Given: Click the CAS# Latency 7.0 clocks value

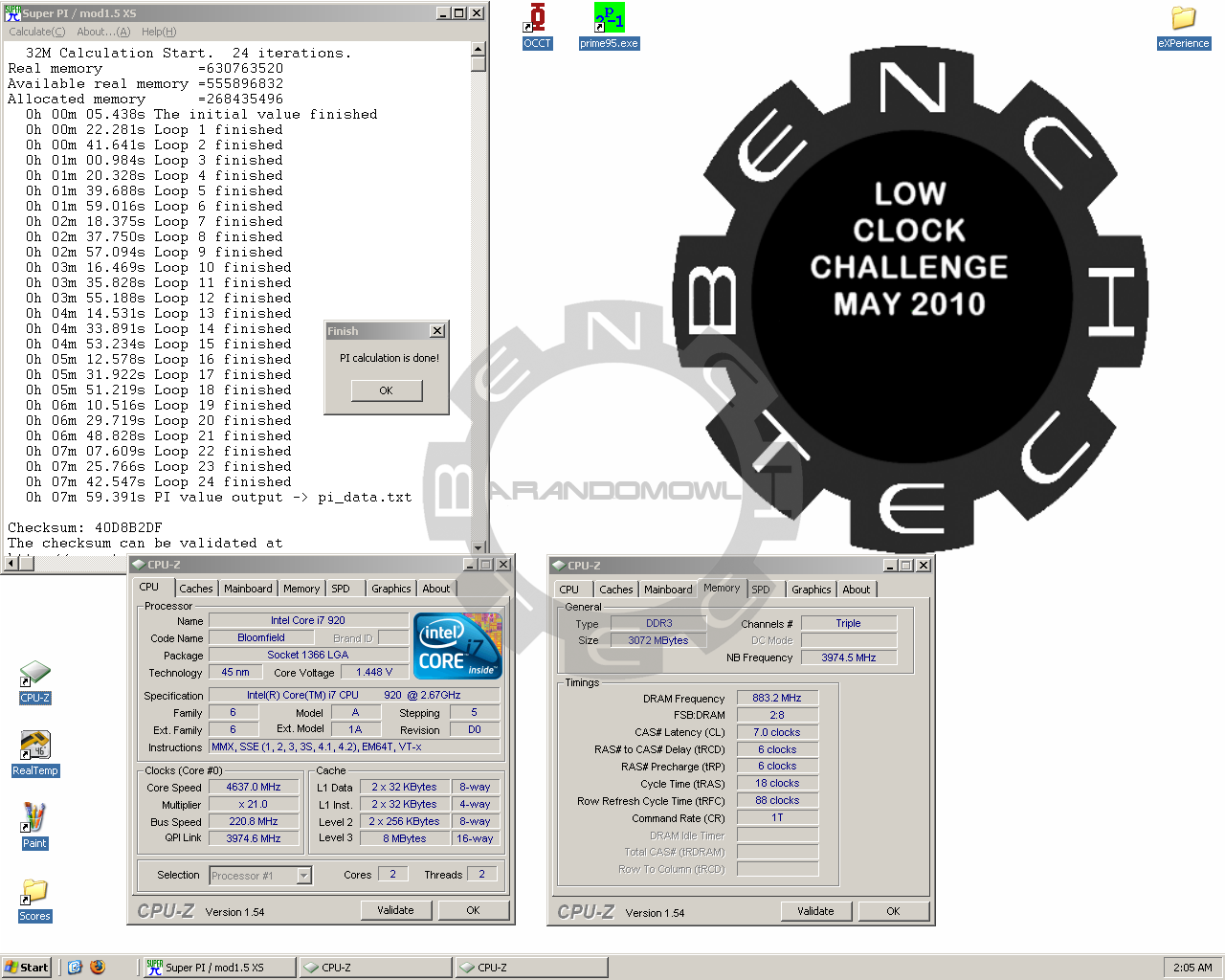Looking at the screenshot, I should [x=777, y=732].
